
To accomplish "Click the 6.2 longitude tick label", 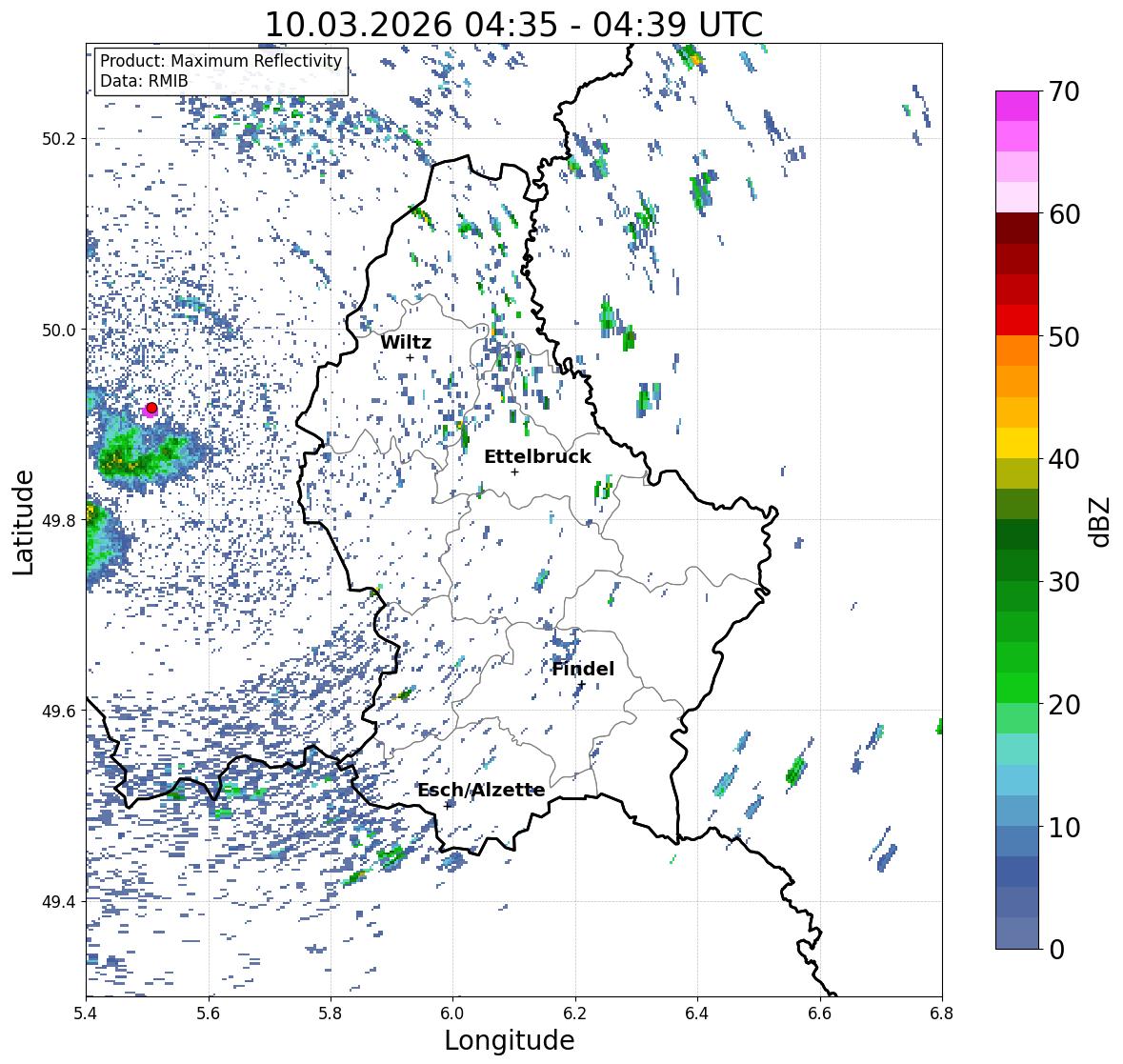I will coord(575,1013).
